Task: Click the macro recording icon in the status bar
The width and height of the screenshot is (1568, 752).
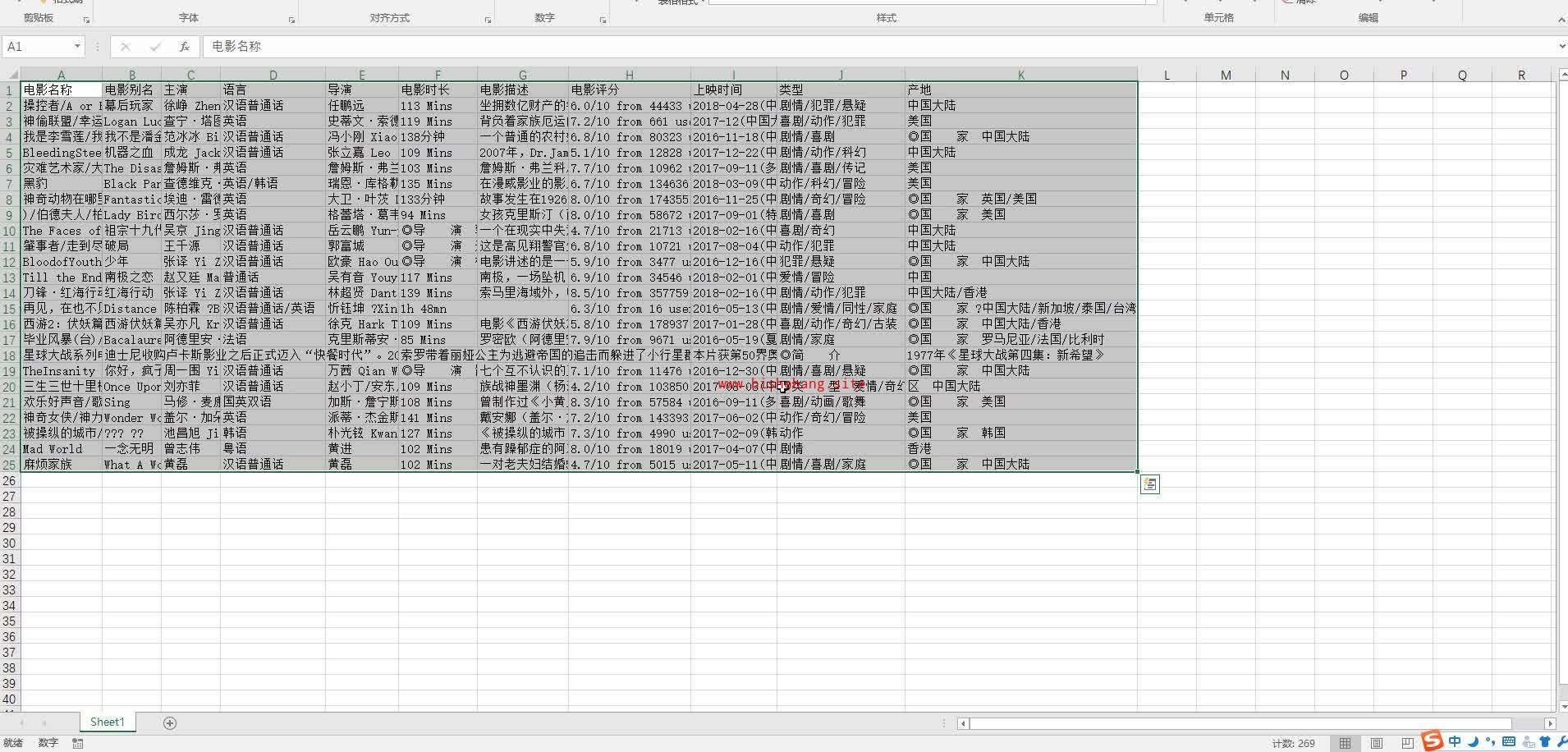Action: [x=78, y=743]
